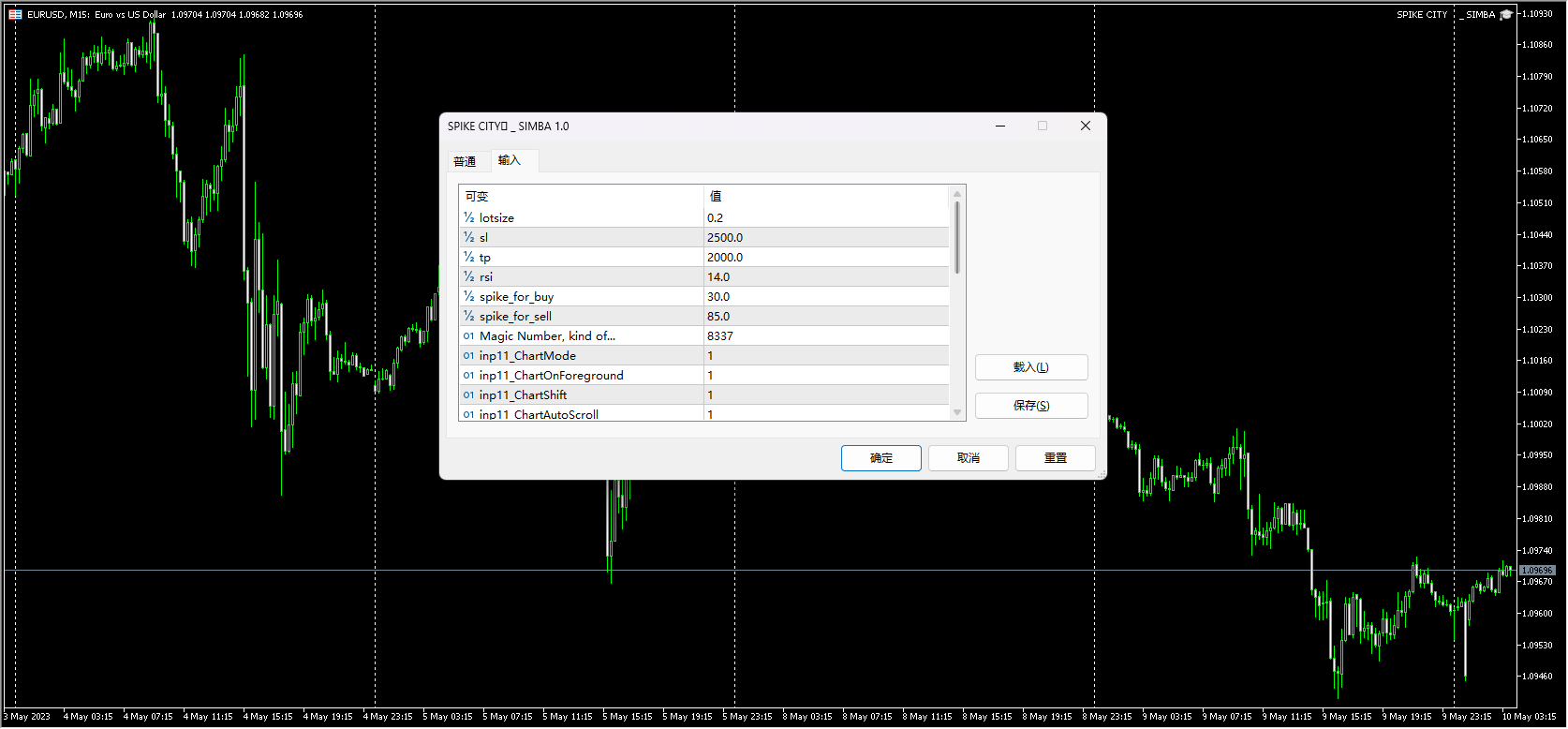Click the lotsize double-type icon

pyautogui.click(x=468, y=217)
